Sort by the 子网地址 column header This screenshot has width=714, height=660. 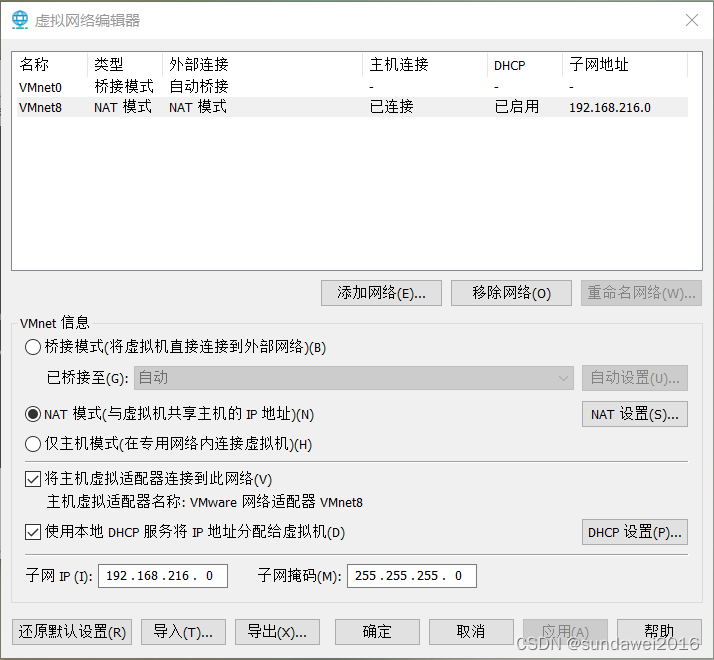click(625, 65)
